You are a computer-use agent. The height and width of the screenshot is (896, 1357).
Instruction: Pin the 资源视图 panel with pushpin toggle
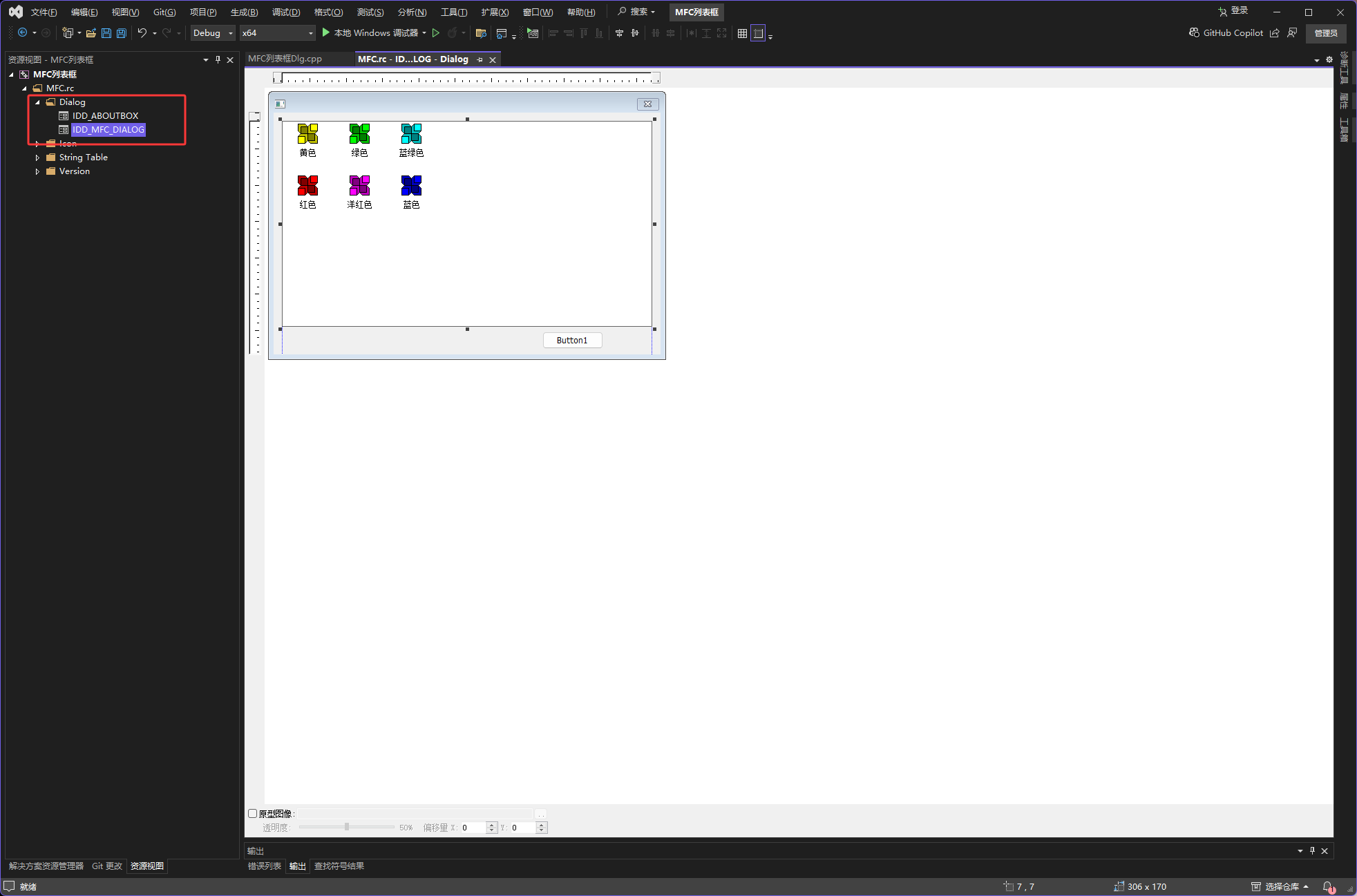(218, 60)
